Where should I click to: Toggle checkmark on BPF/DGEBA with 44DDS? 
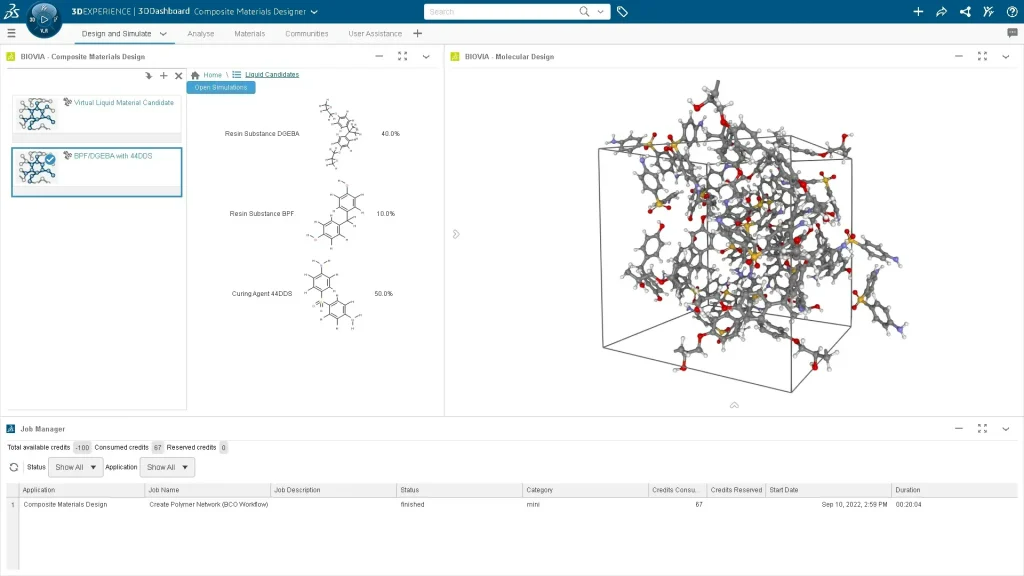(x=49, y=158)
